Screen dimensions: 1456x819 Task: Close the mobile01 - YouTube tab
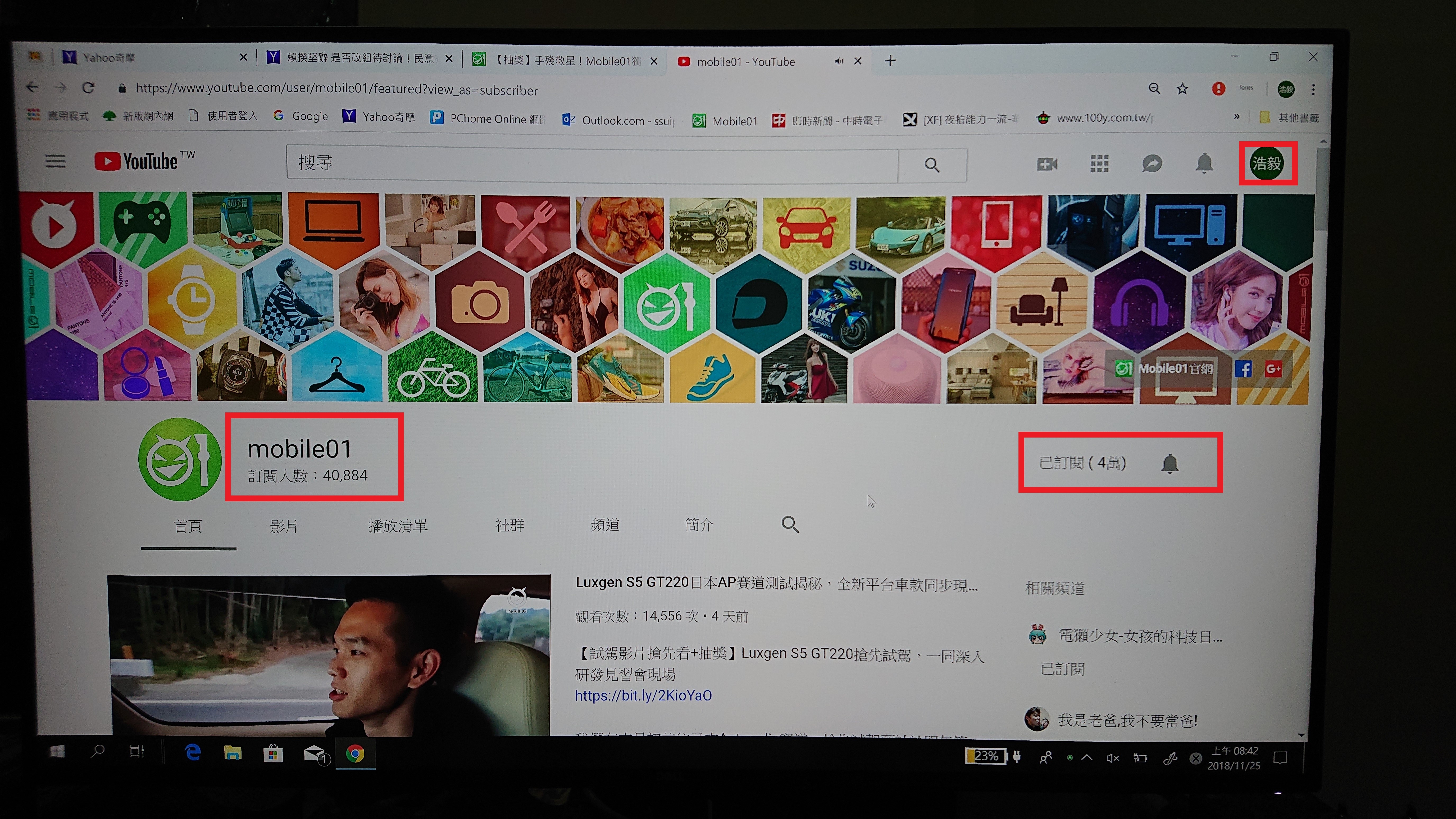[858, 61]
